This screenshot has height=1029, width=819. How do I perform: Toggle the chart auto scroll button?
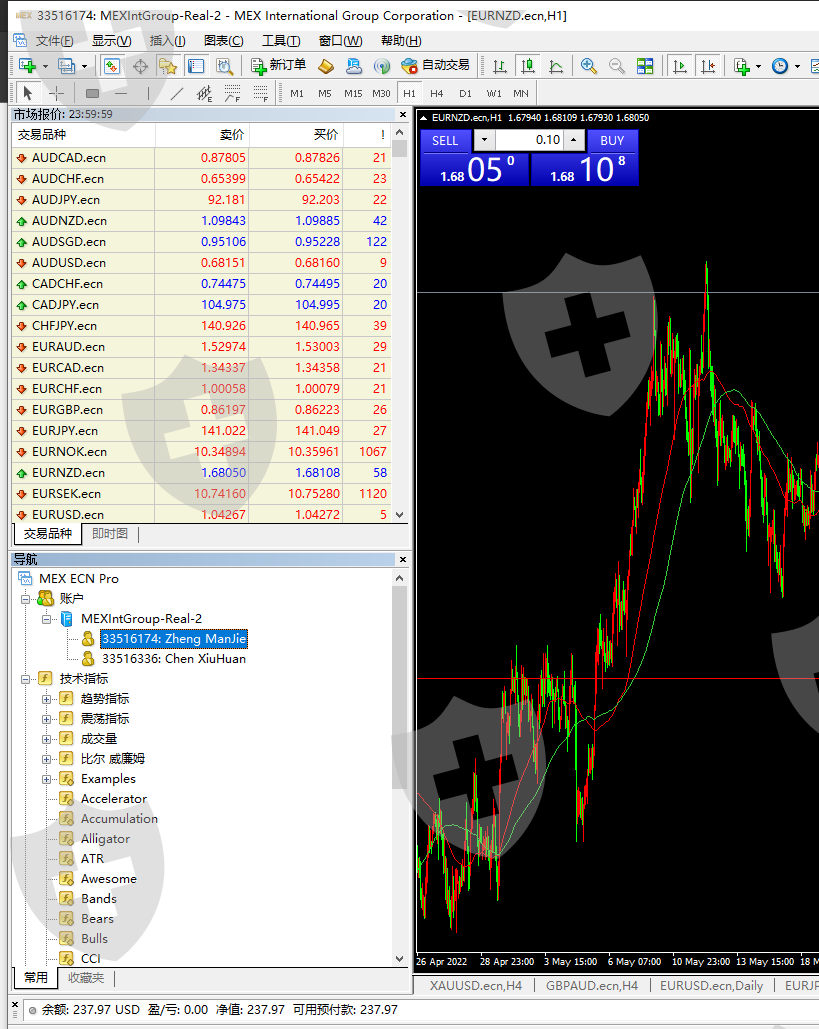[x=680, y=66]
